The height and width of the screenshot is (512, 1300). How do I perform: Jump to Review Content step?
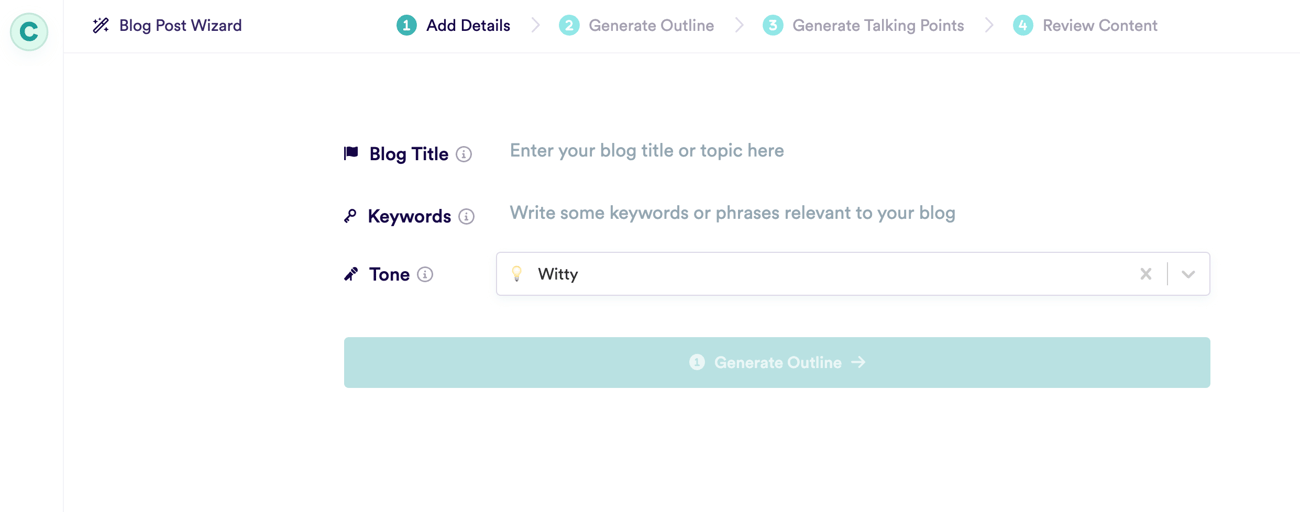coord(1085,26)
